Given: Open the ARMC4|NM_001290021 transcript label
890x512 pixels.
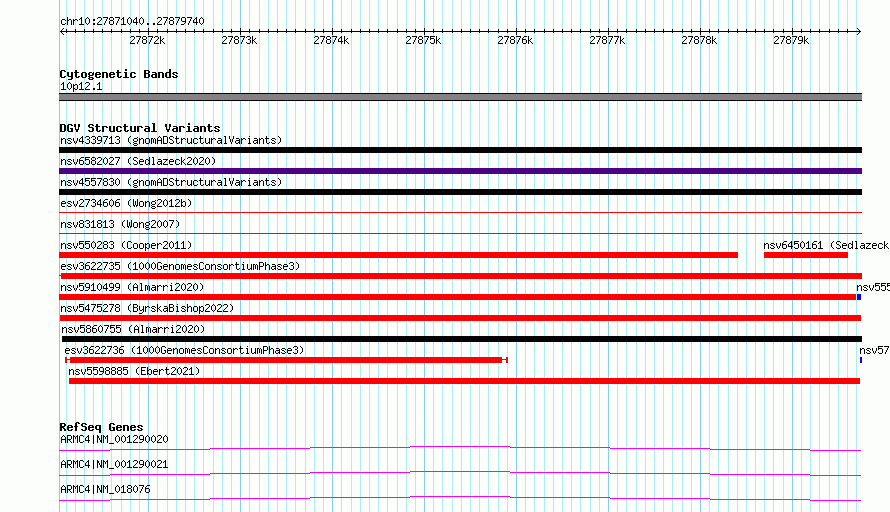Looking at the screenshot, I should [x=114, y=464].
